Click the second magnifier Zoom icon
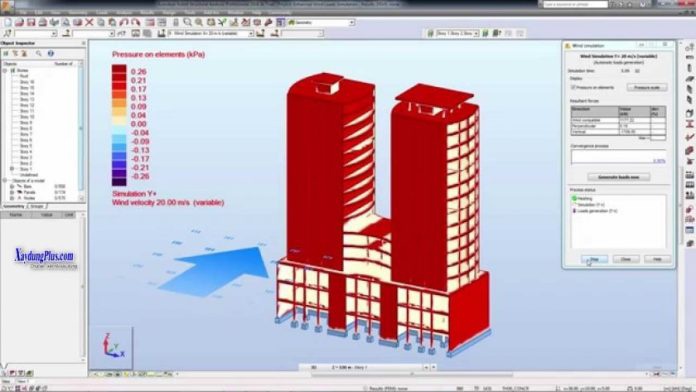This screenshot has width=696, height=392. [199, 22]
